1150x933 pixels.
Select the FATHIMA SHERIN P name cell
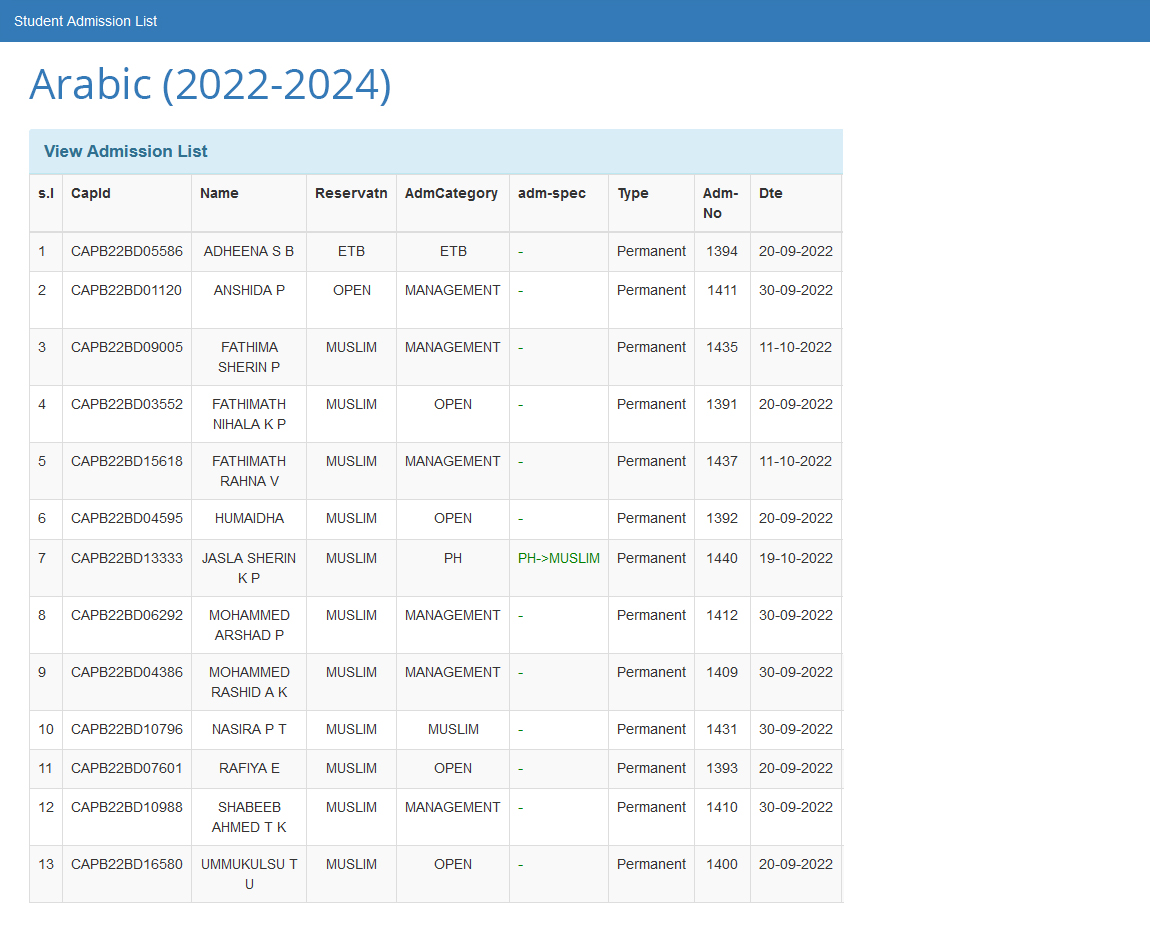(249, 357)
